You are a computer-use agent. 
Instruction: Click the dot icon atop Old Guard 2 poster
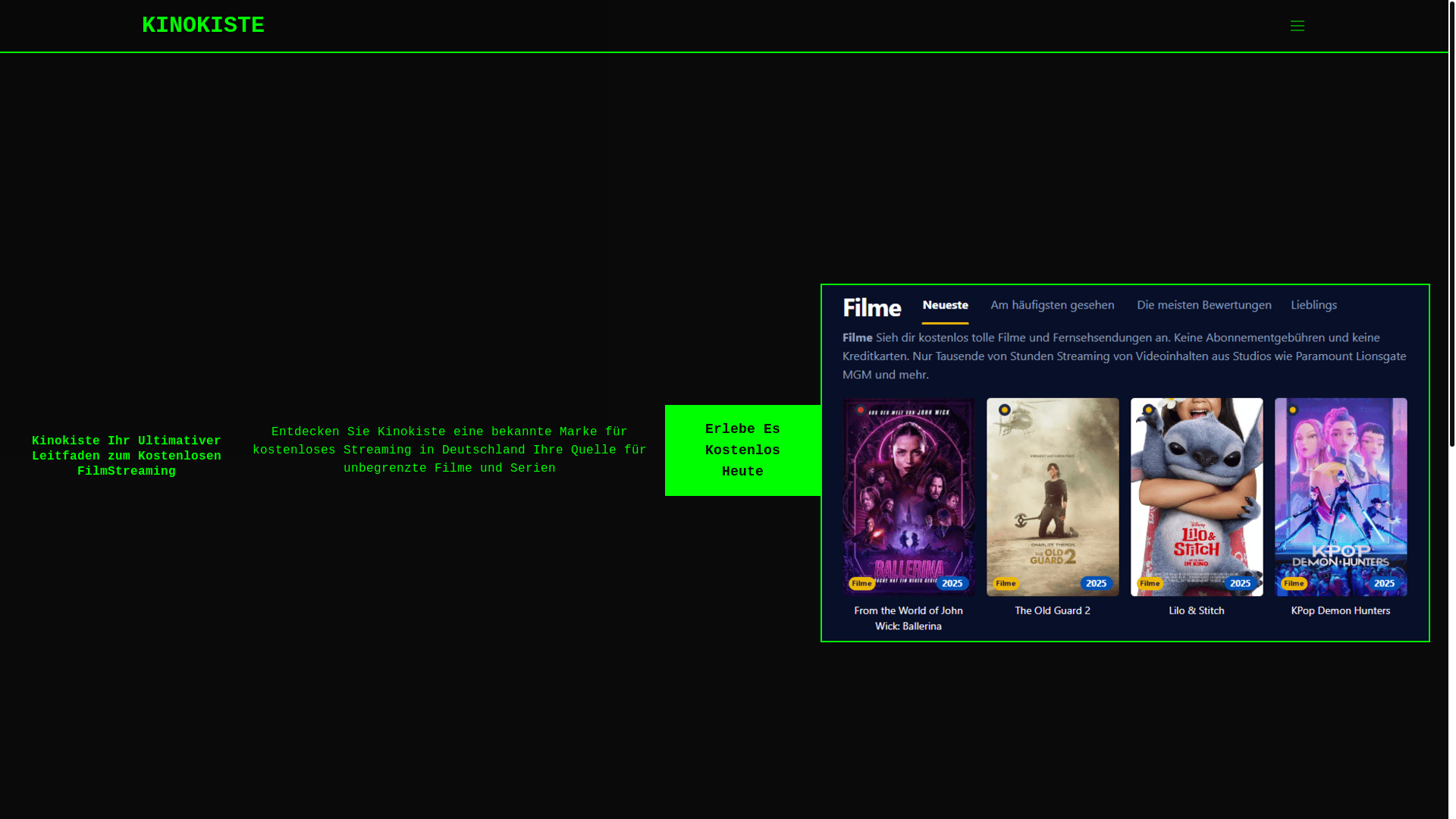[1005, 410]
